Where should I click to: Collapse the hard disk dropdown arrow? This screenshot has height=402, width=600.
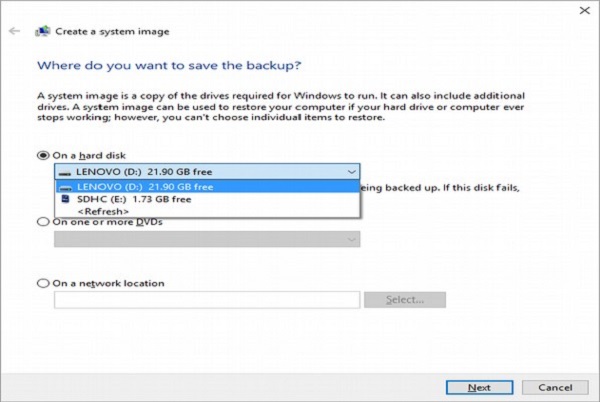(x=349, y=171)
